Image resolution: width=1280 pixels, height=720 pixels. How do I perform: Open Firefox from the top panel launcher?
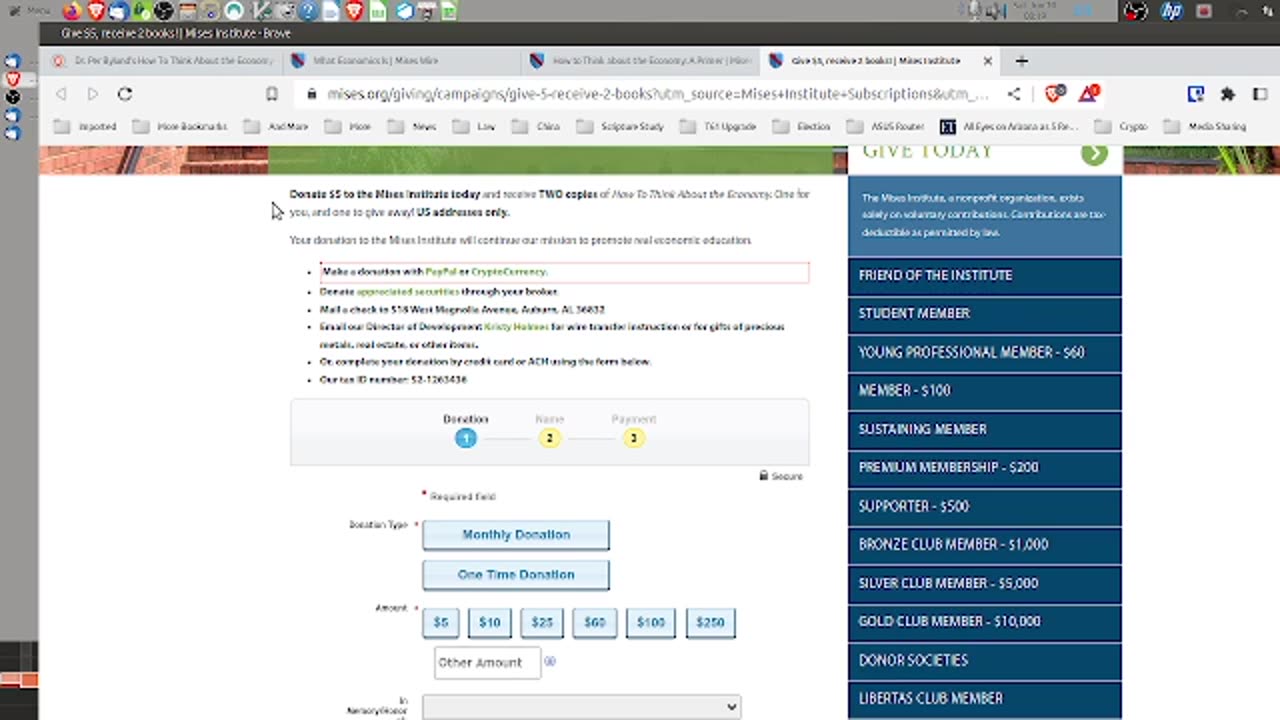coord(72,12)
